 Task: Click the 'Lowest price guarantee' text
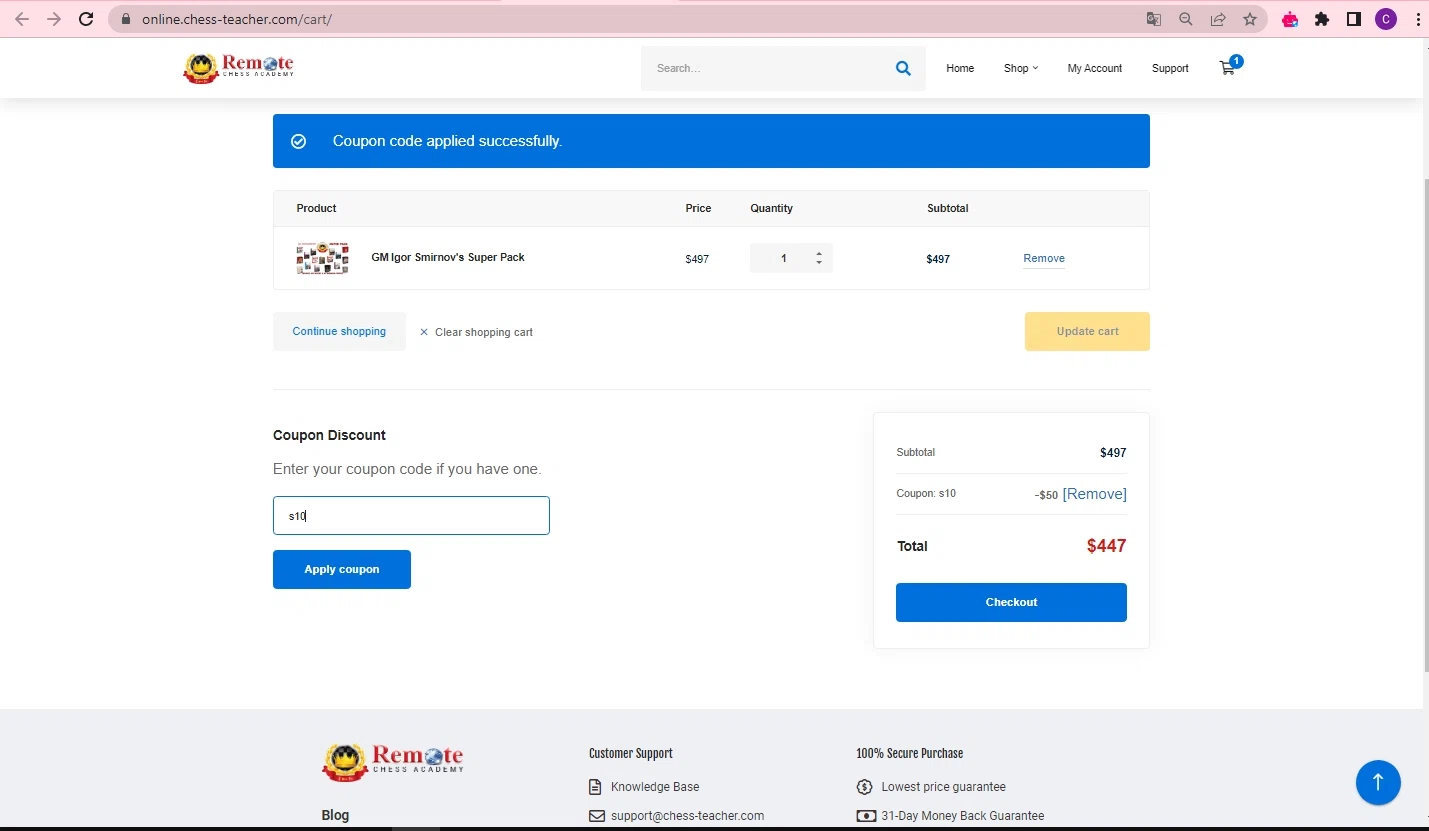pyautogui.click(x=944, y=787)
